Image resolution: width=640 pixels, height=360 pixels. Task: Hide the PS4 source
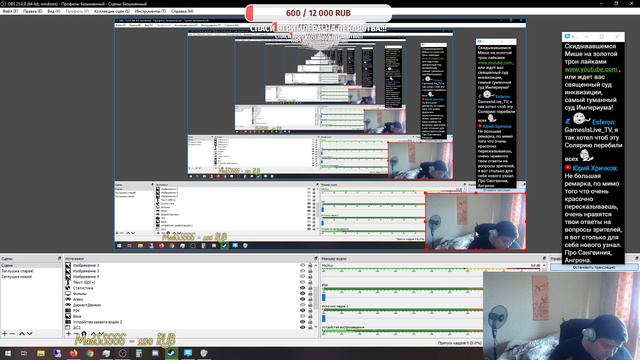[302, 311]
